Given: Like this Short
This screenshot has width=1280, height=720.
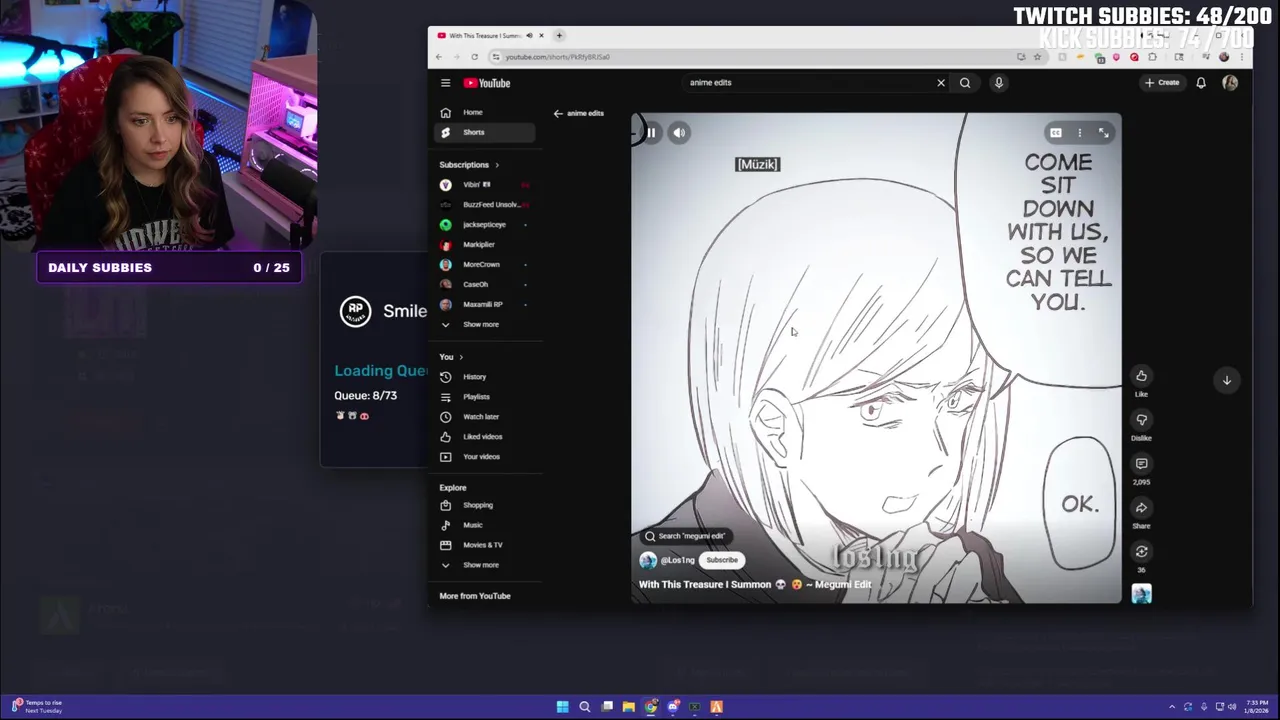Looking at the screenshot, I should 1141,376.
